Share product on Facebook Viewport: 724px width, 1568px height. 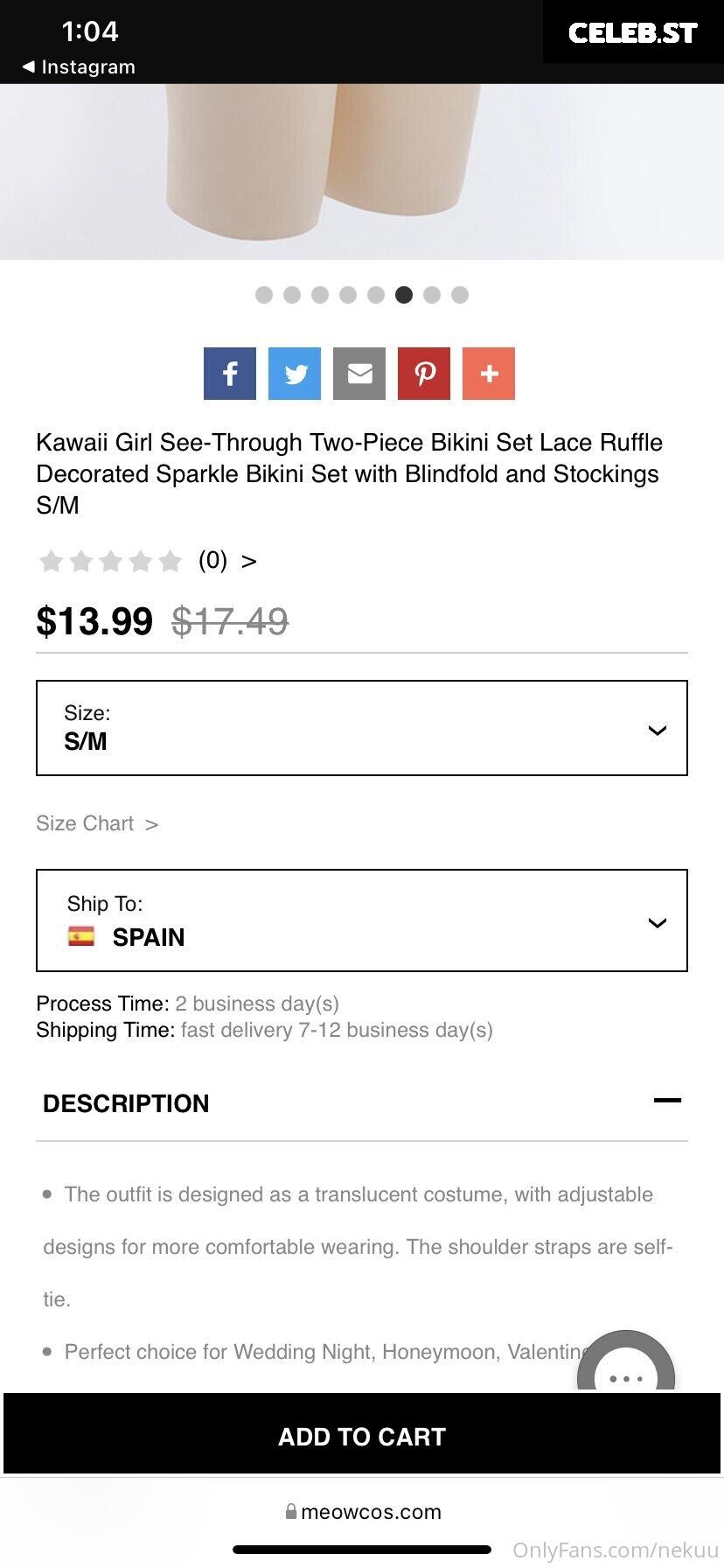coord(230,374)
